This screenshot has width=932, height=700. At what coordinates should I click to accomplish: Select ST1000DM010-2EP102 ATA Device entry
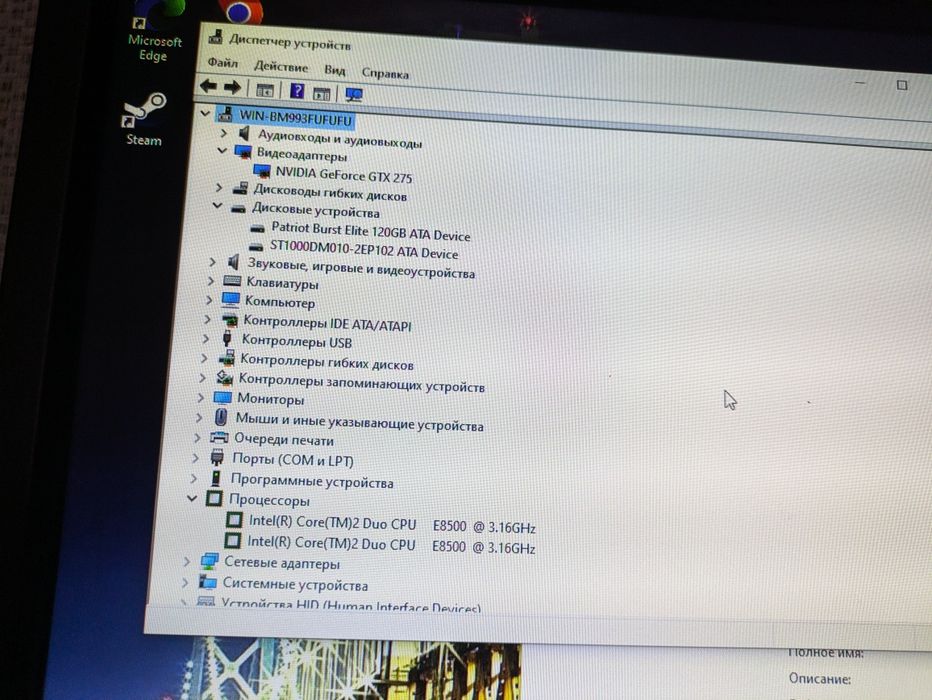click(364, 250)
